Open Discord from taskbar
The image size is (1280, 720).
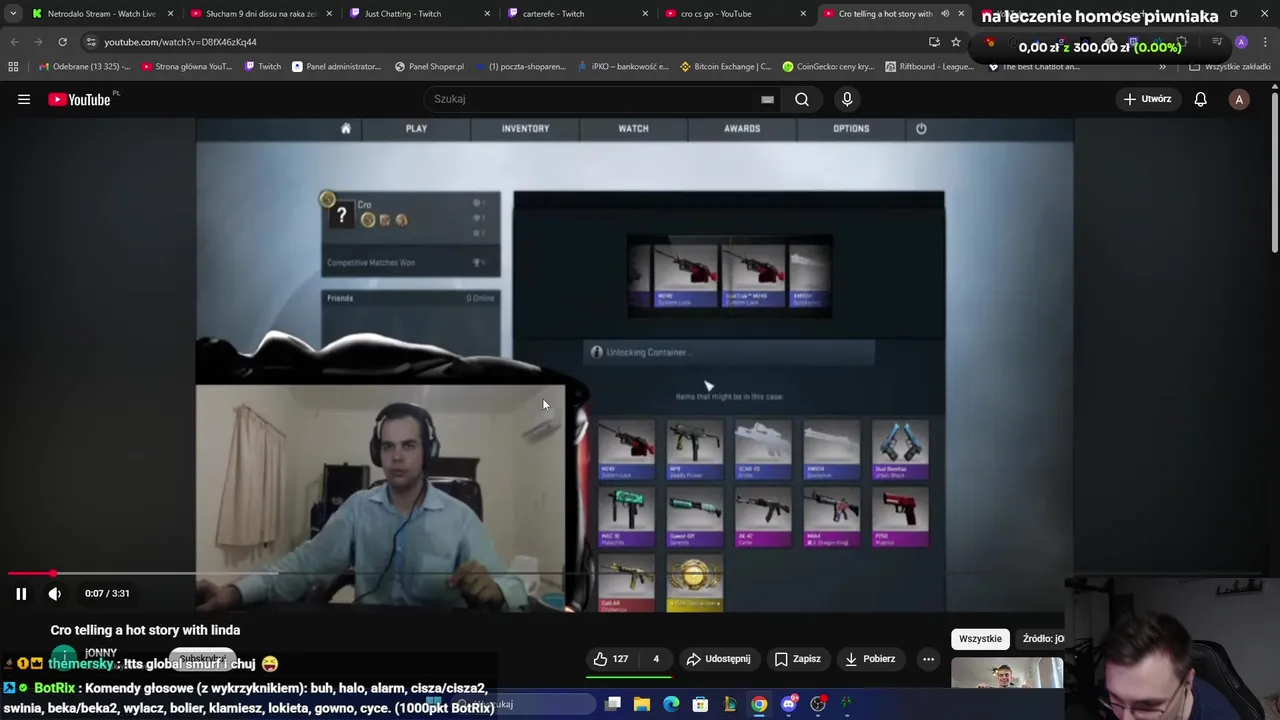click(789, 704)
